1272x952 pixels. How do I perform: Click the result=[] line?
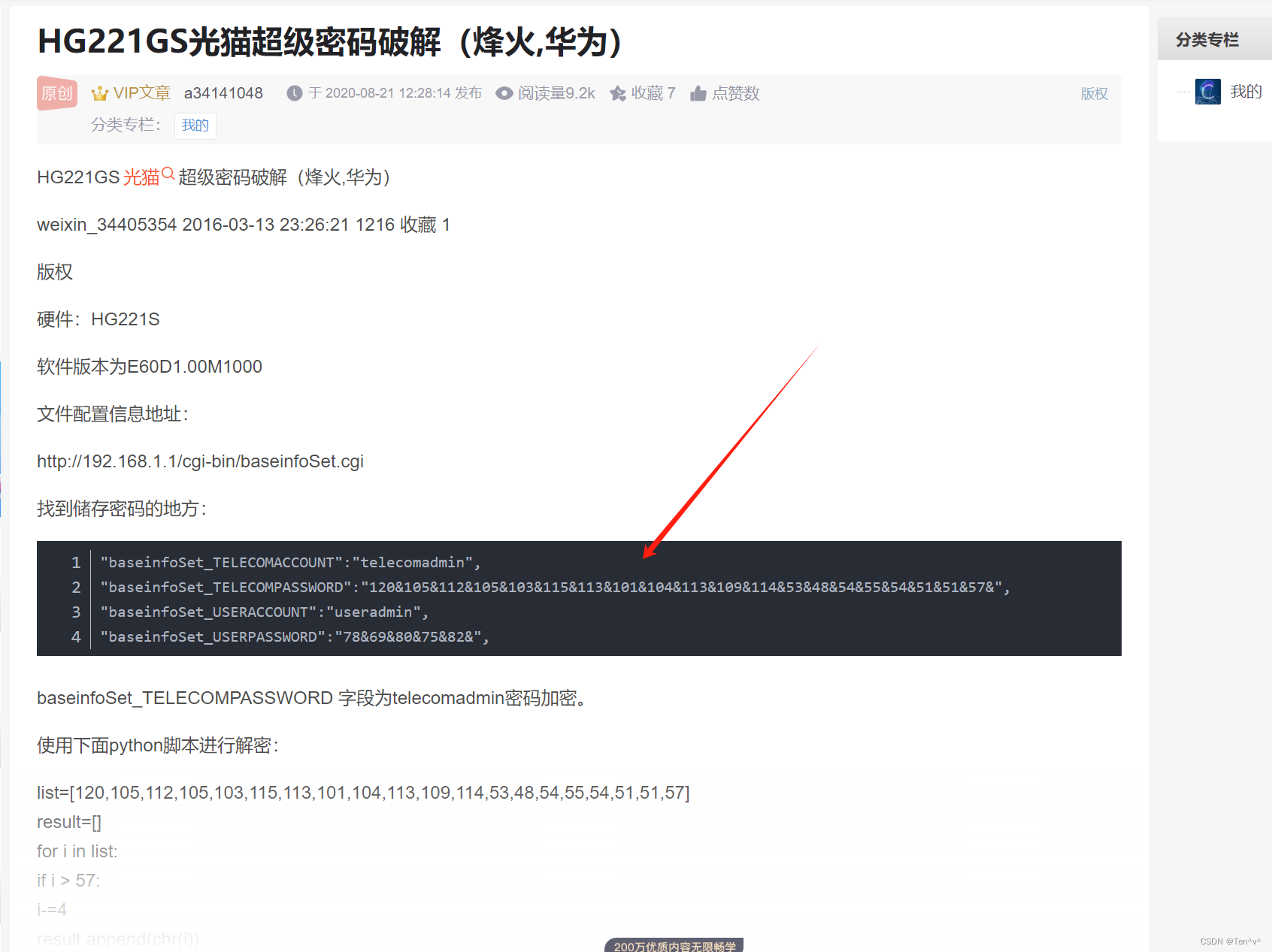69,822
